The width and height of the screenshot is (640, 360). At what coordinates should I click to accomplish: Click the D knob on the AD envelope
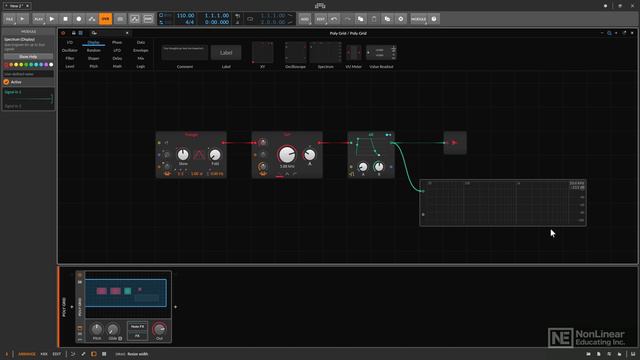379,167
